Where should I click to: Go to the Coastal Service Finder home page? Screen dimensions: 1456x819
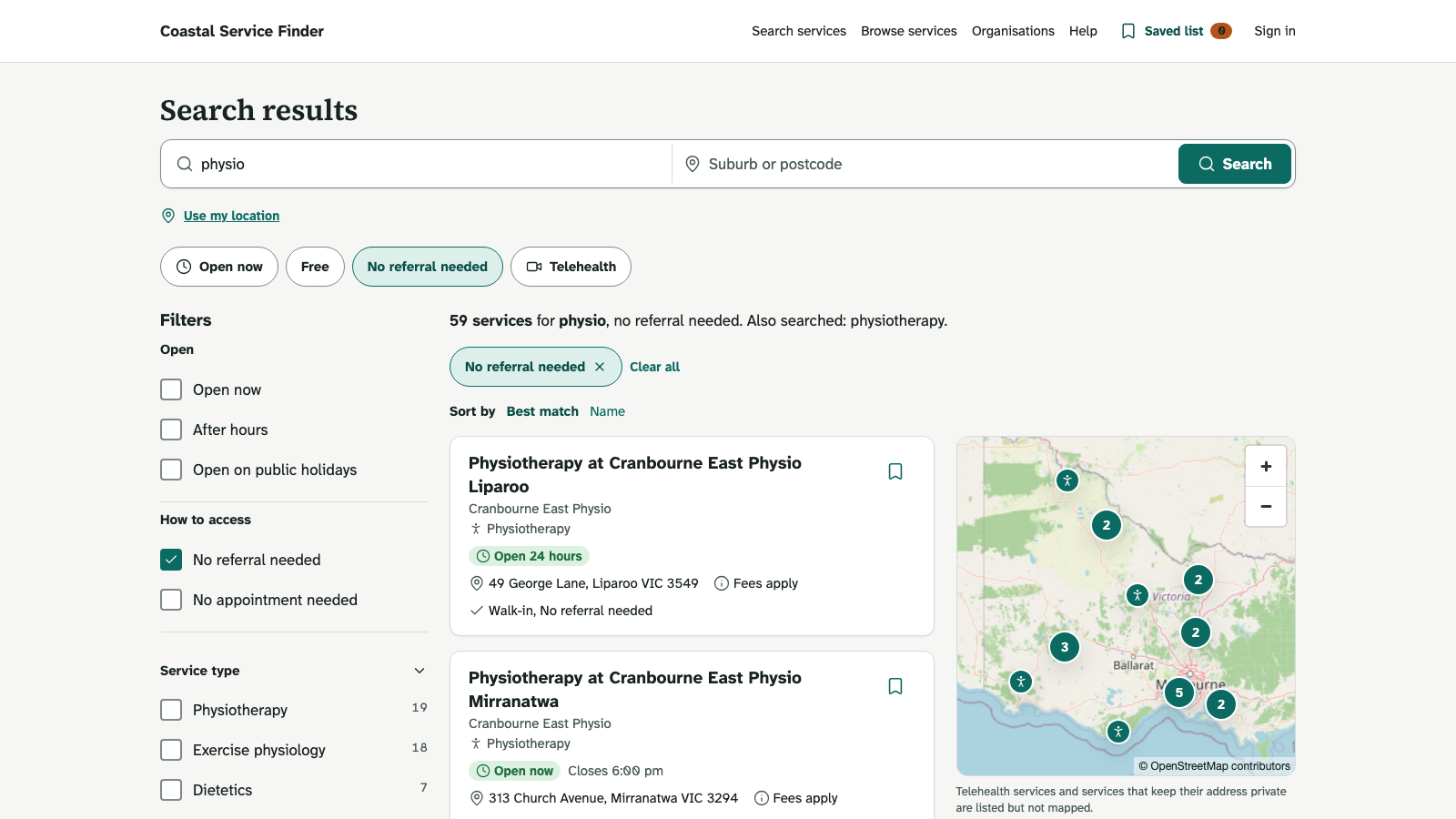(242, 31)
